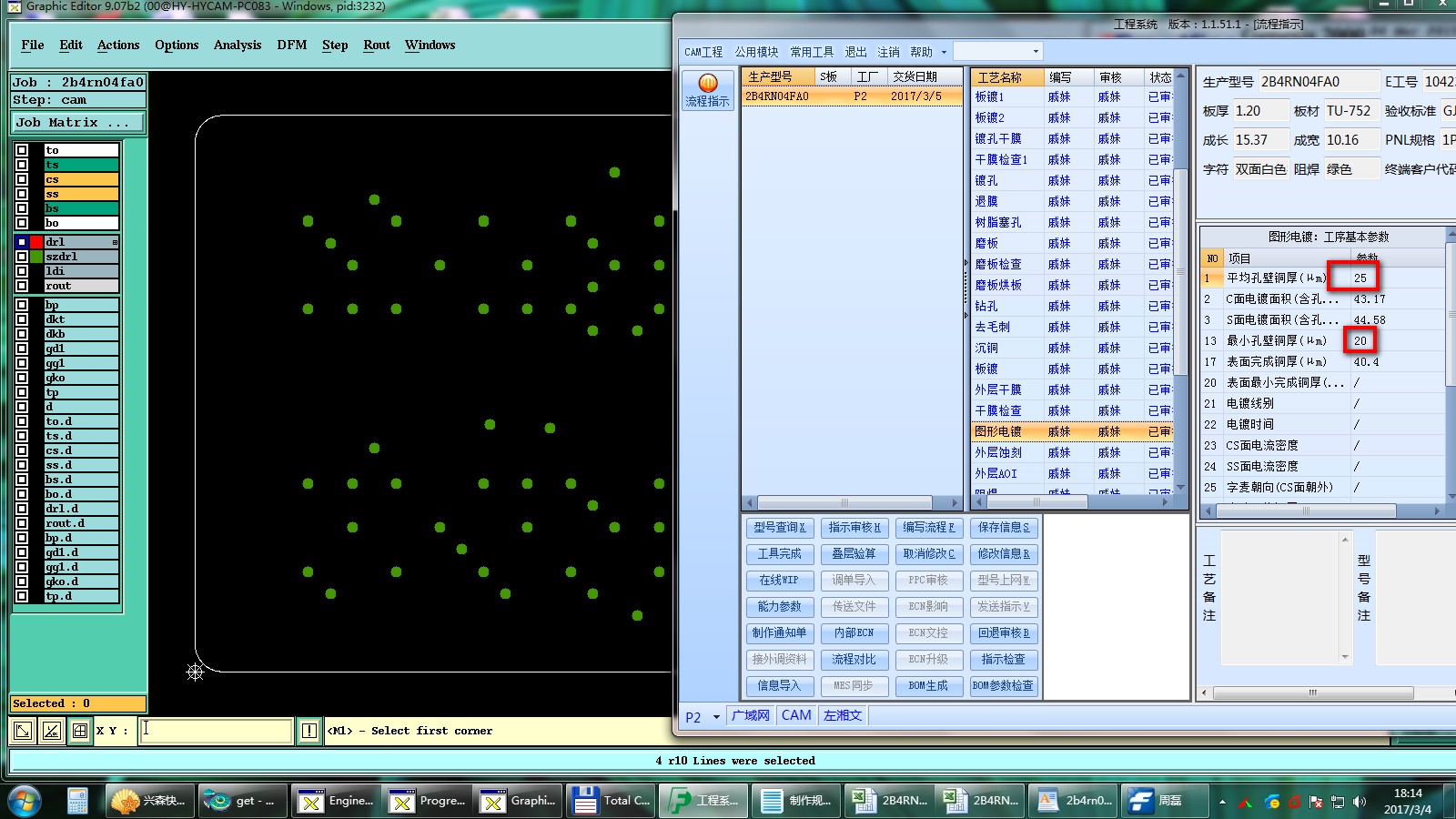Click the 流程指示 process instruction icon
The height and width of the screenshot is (819, 1456).
coord(707,90)
